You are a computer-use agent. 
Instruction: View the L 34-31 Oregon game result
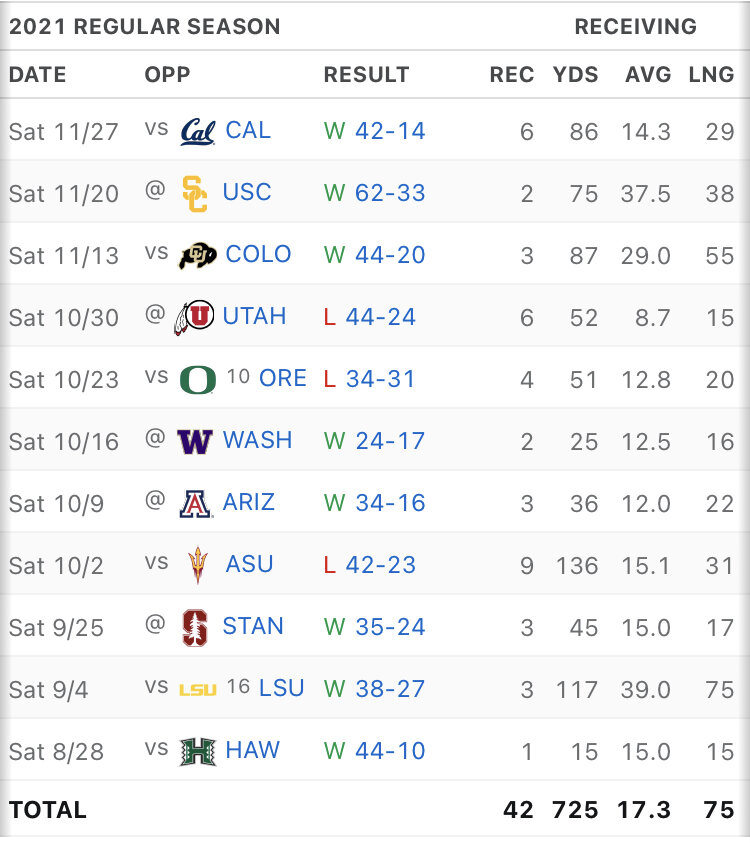click(369, 379)
